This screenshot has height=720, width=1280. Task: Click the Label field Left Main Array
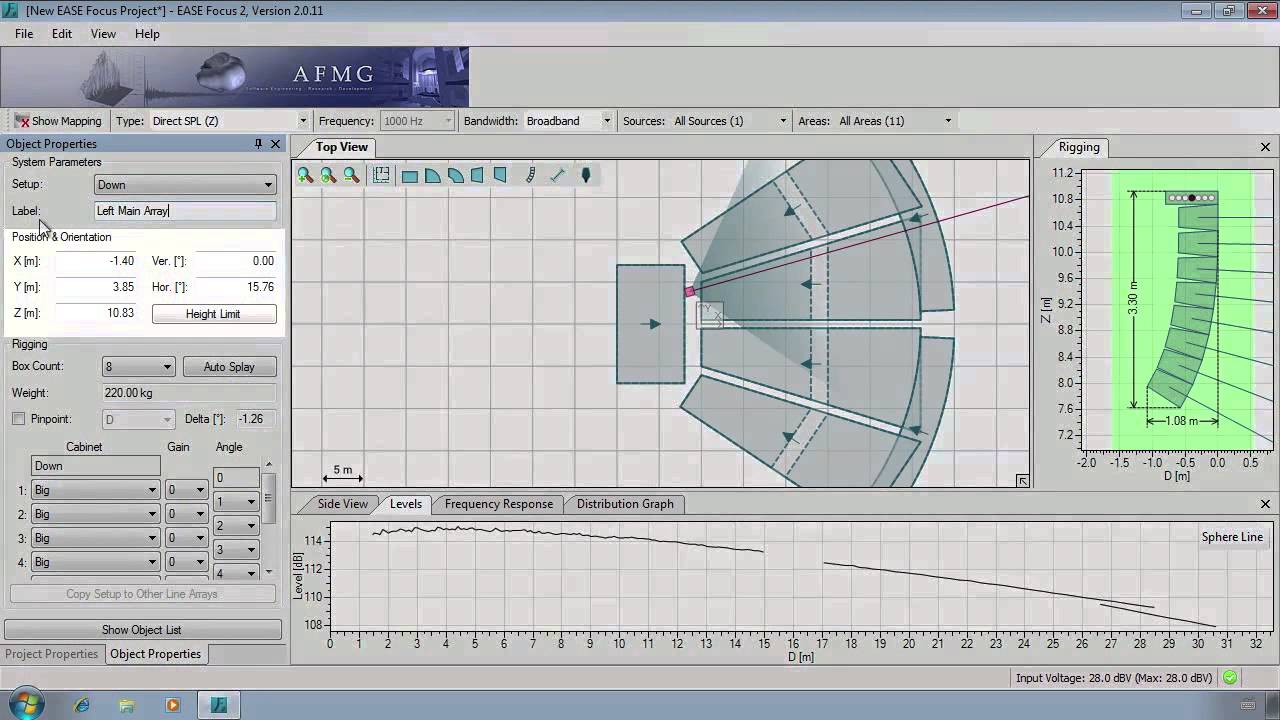[x=185, y=211]
